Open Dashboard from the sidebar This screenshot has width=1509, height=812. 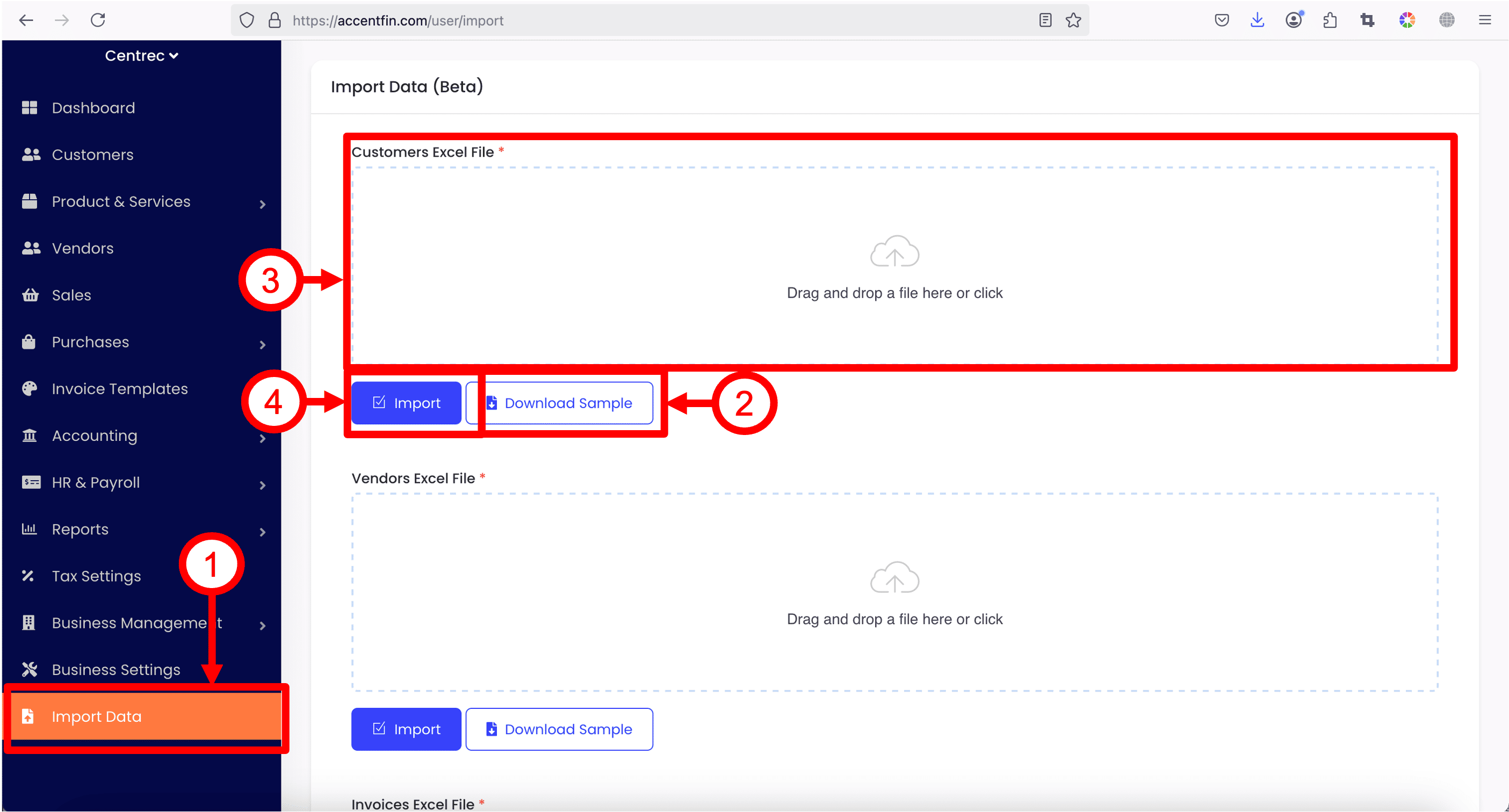point(93,108)
